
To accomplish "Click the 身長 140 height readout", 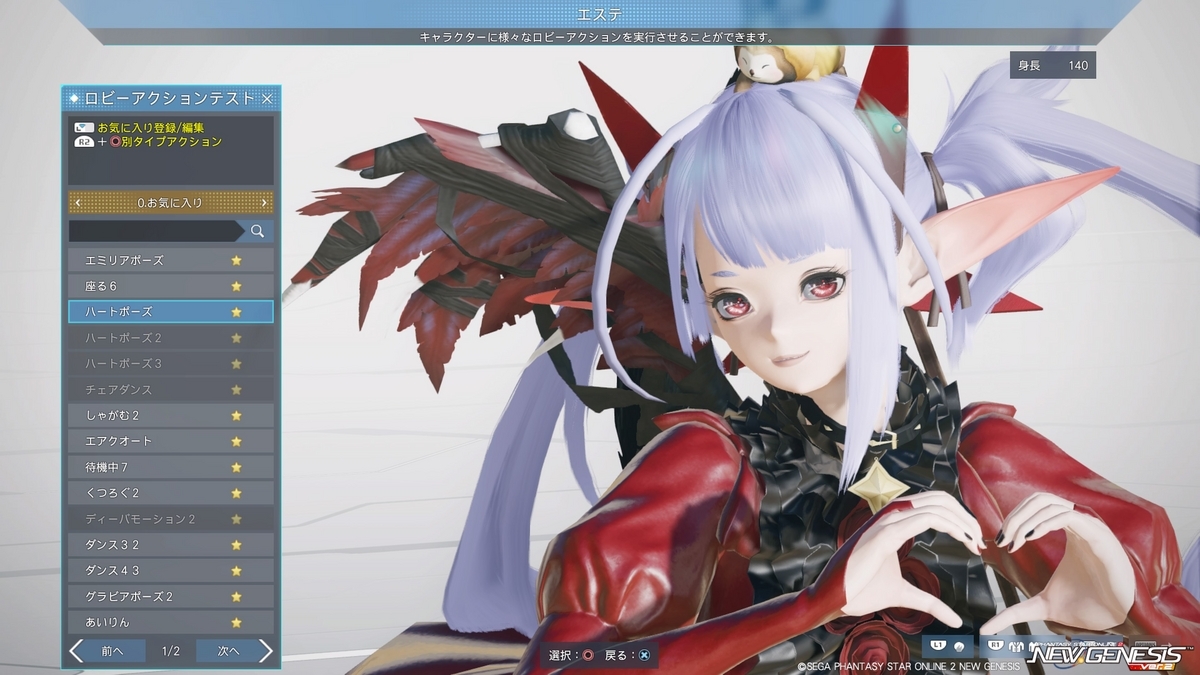I will (1053, 65).
